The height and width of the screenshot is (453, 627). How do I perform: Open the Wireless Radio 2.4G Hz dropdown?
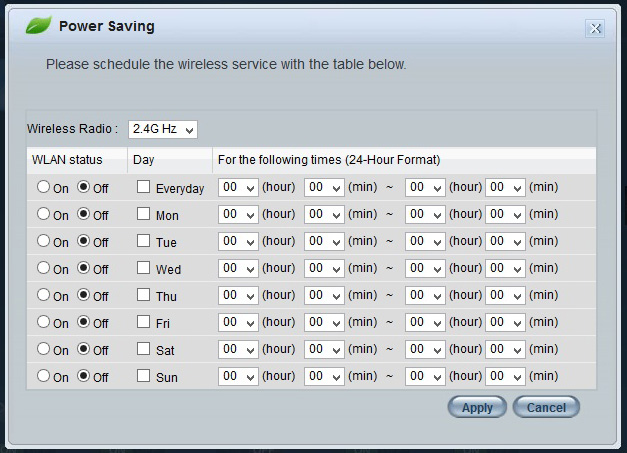point(163,129)
